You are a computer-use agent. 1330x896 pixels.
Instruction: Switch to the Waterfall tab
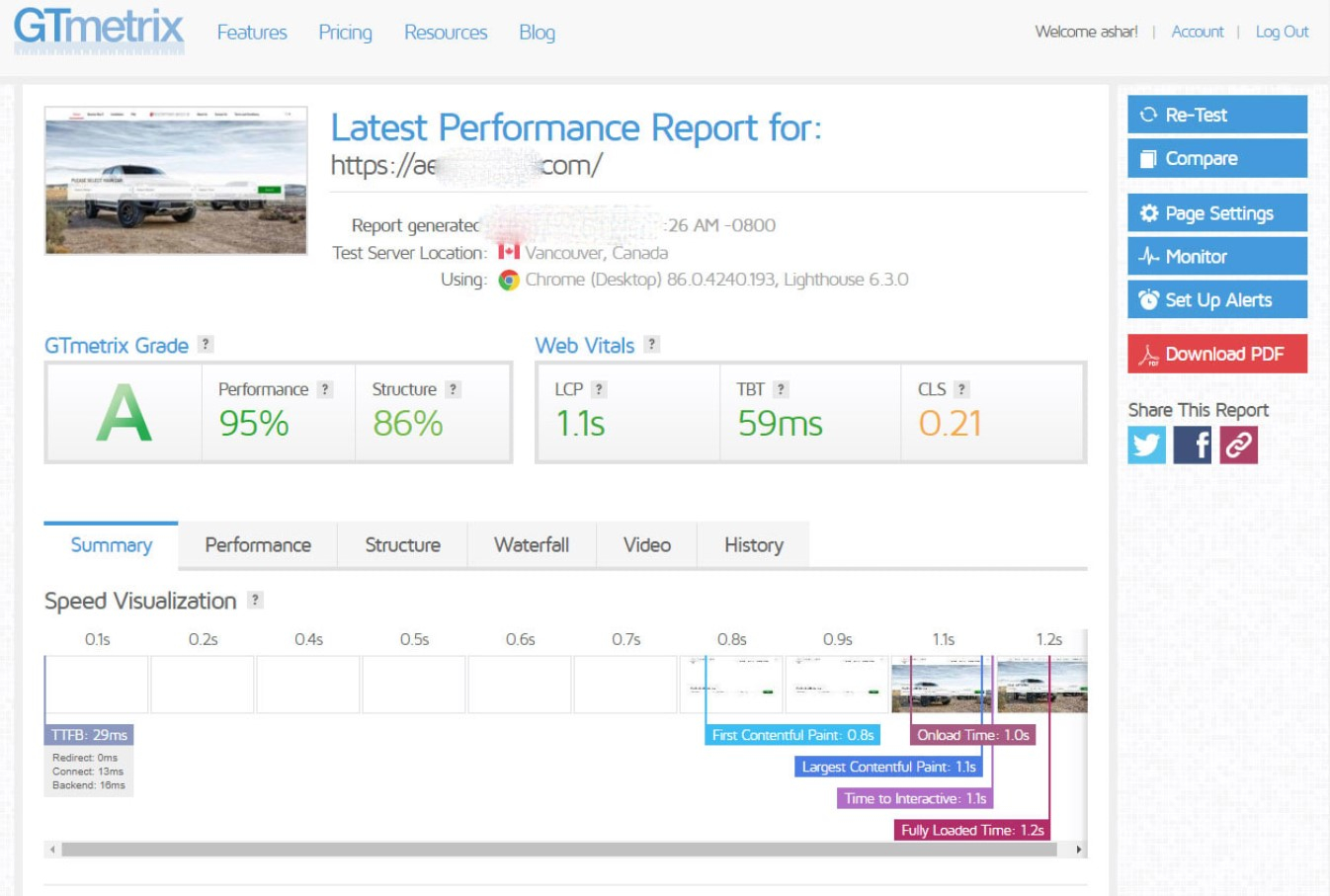[x=532, y=545]
